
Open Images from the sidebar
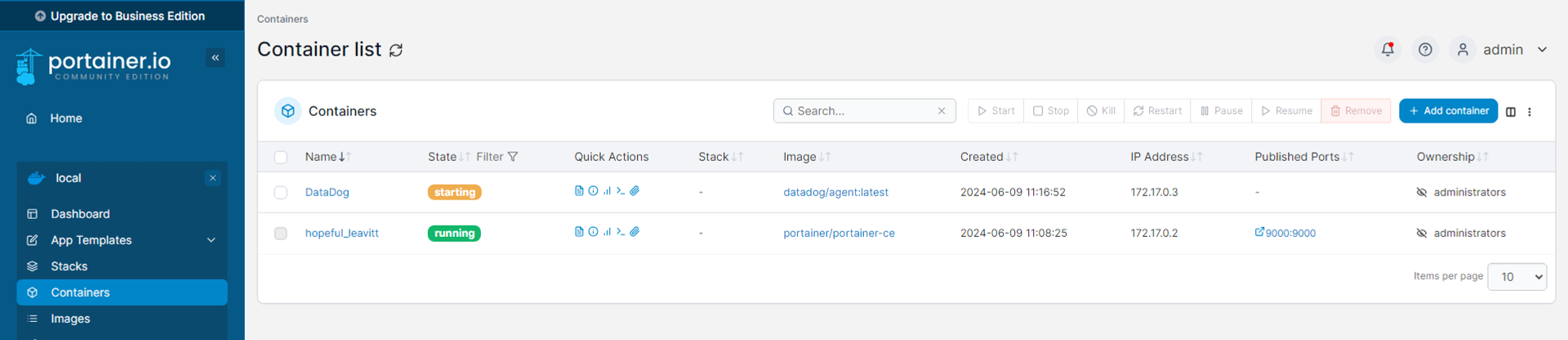70,319
